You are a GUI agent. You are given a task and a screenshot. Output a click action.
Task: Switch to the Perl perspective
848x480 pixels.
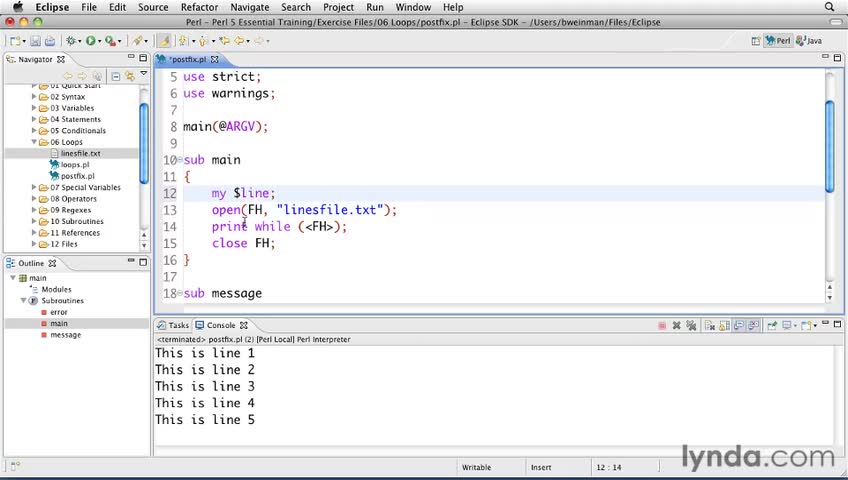[x=778, y=41]
